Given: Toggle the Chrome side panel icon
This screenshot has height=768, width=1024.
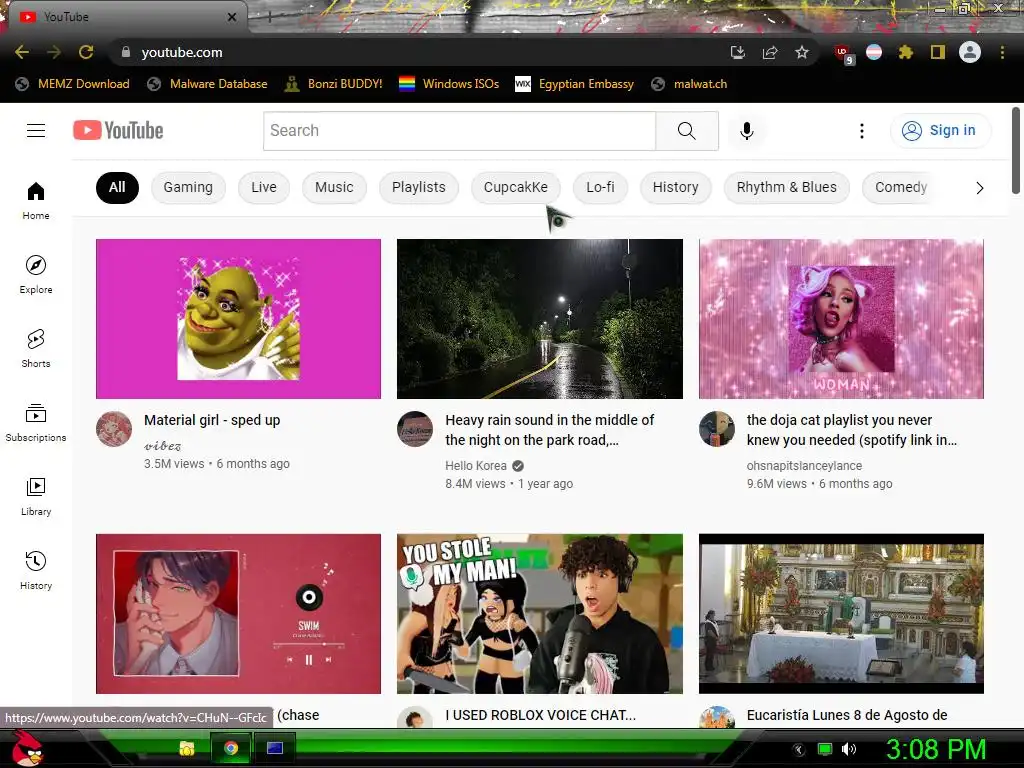Looking at the screenshot, I should click(x=938, y=52).
